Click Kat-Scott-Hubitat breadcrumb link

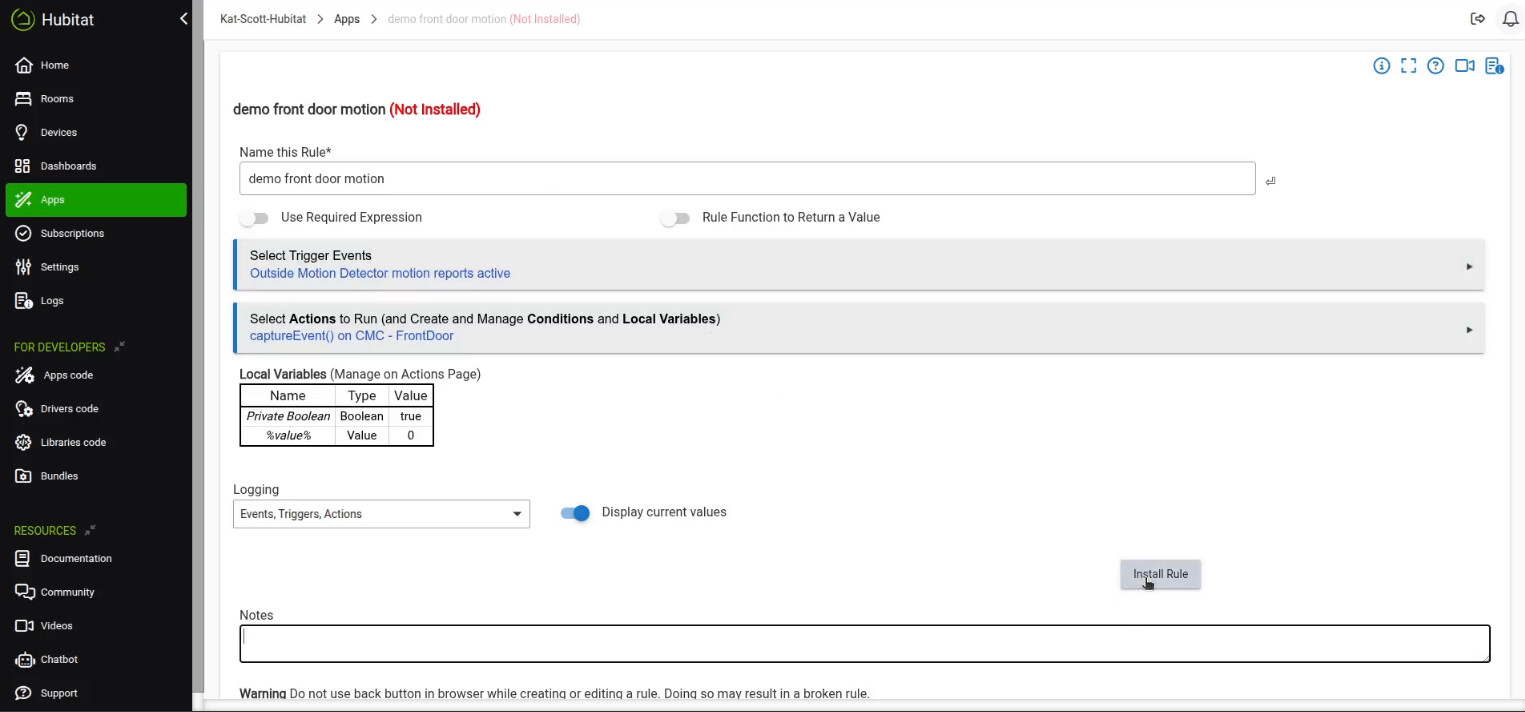263,19
